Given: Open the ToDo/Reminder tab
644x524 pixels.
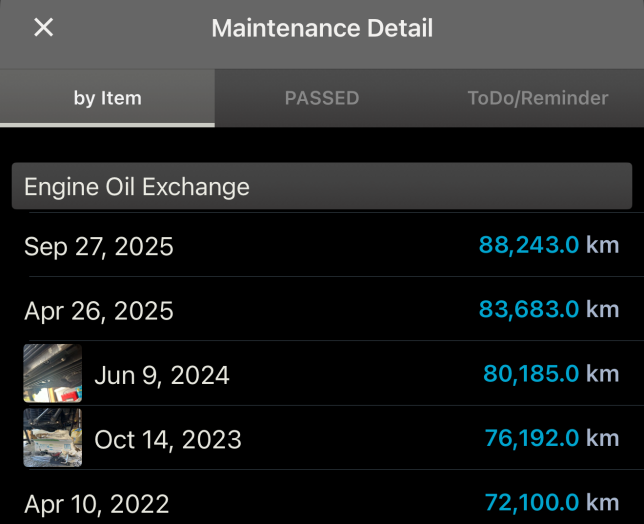Looking at the screenshot, I should [537, 98].
